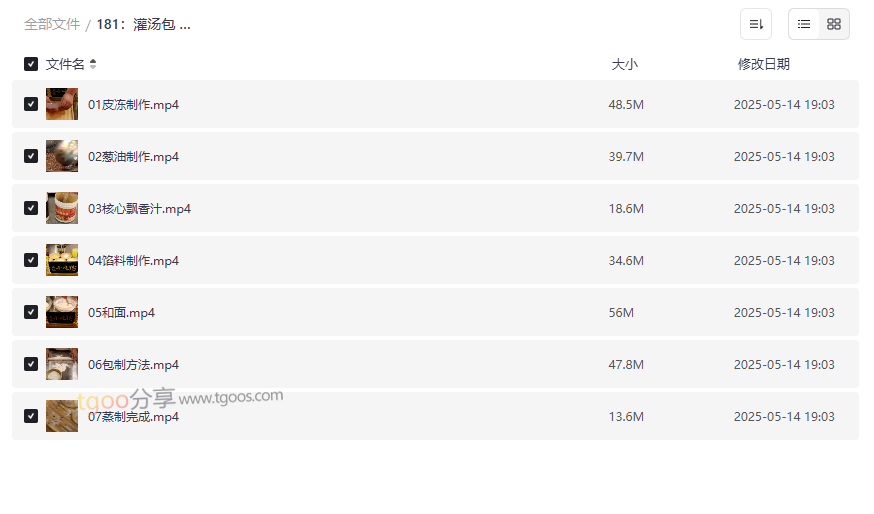Click the 修改日期 column header

pyautogui.click(x=763, y=64)
